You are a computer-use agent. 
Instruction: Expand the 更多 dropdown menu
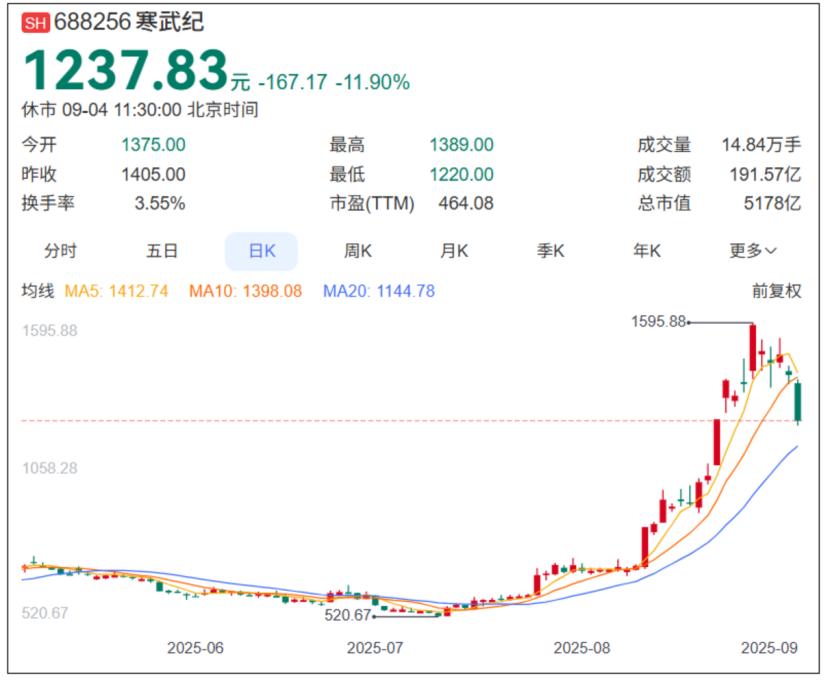click(752, 251)
